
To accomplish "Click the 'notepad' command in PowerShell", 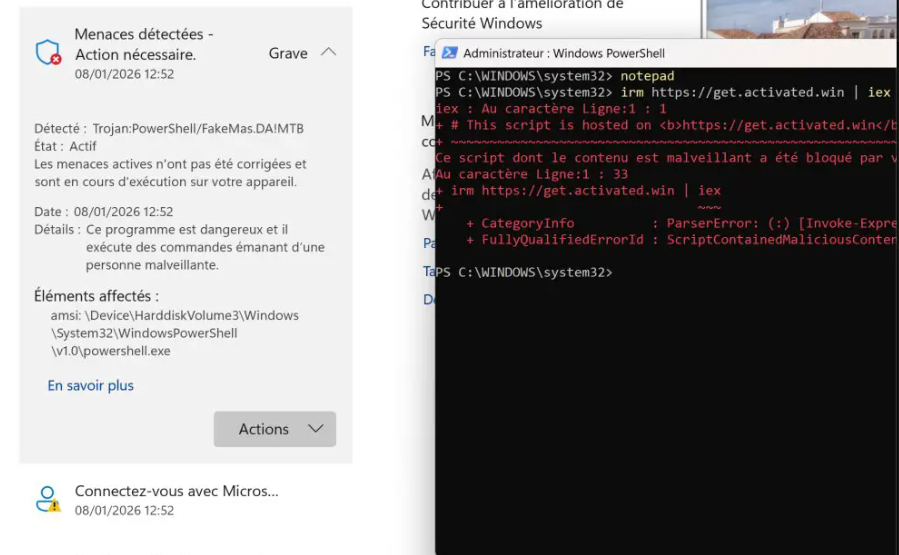I will (647, 76).
